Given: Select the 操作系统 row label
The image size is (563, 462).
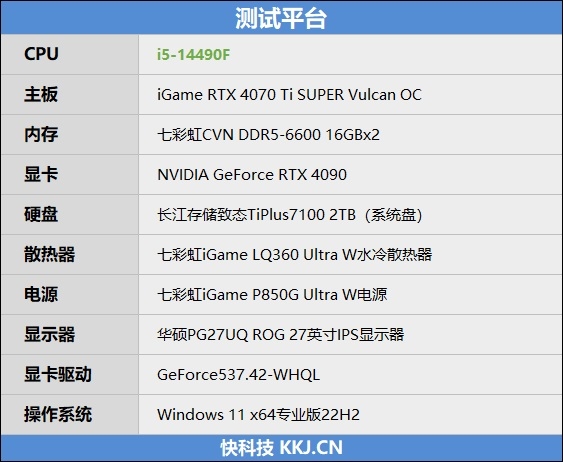Looking at the screenshot, I should tap(58, 414).
